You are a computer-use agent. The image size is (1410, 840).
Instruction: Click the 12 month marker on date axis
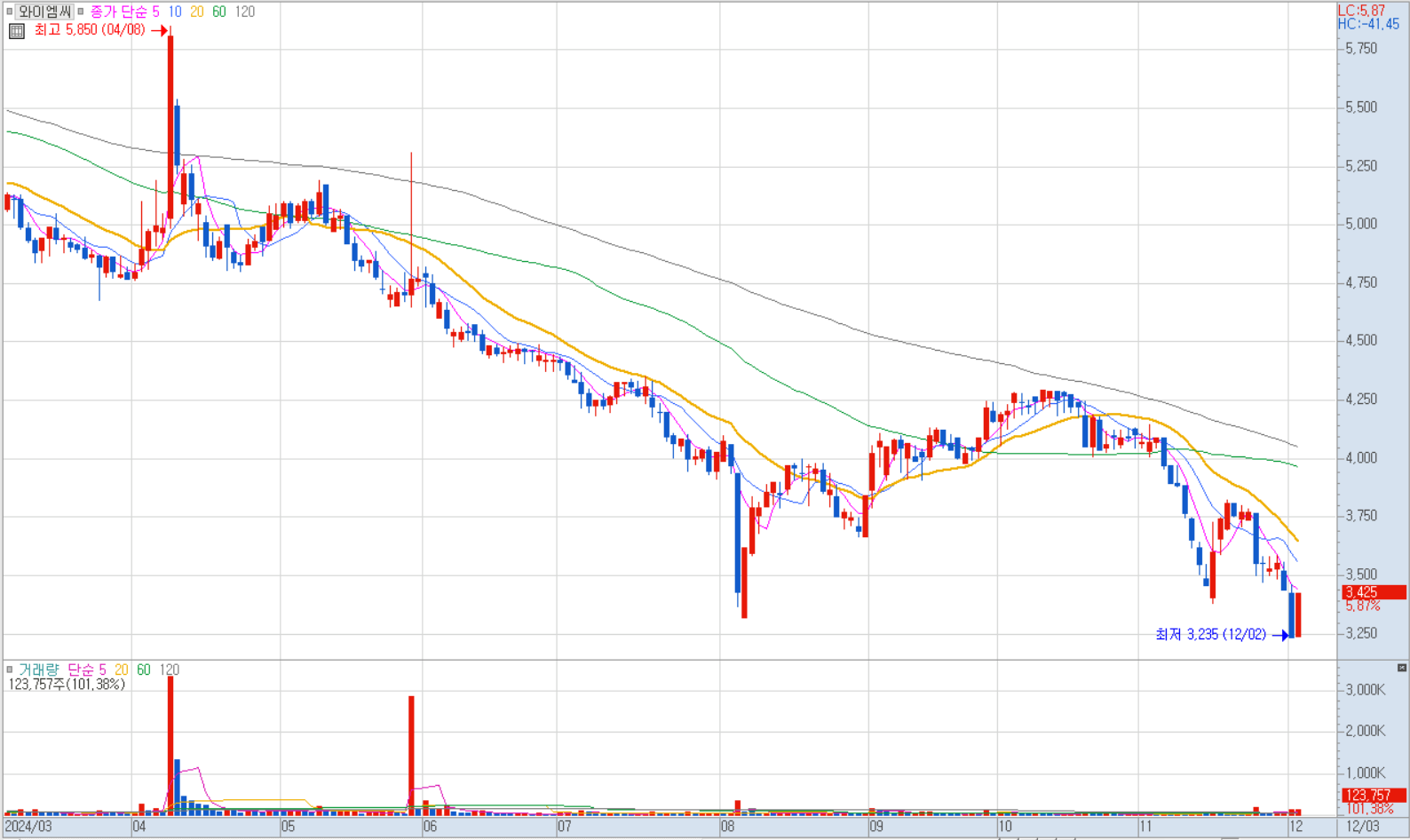click(x=1296, y=827)
